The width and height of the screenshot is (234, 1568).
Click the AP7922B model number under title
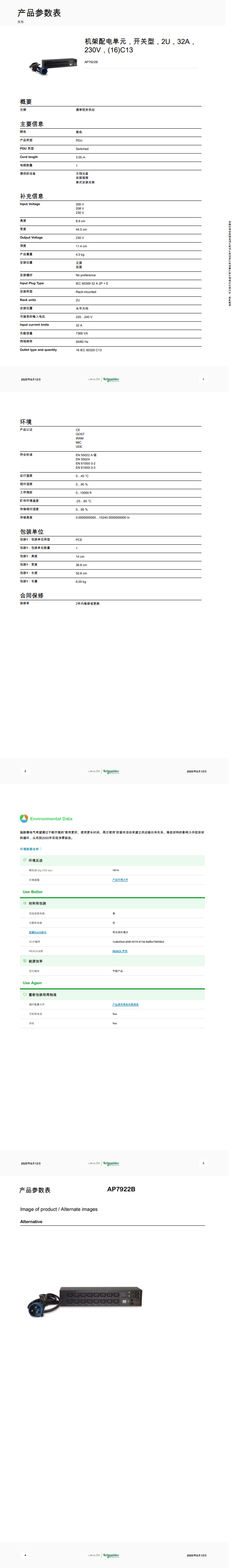(91, 62)
